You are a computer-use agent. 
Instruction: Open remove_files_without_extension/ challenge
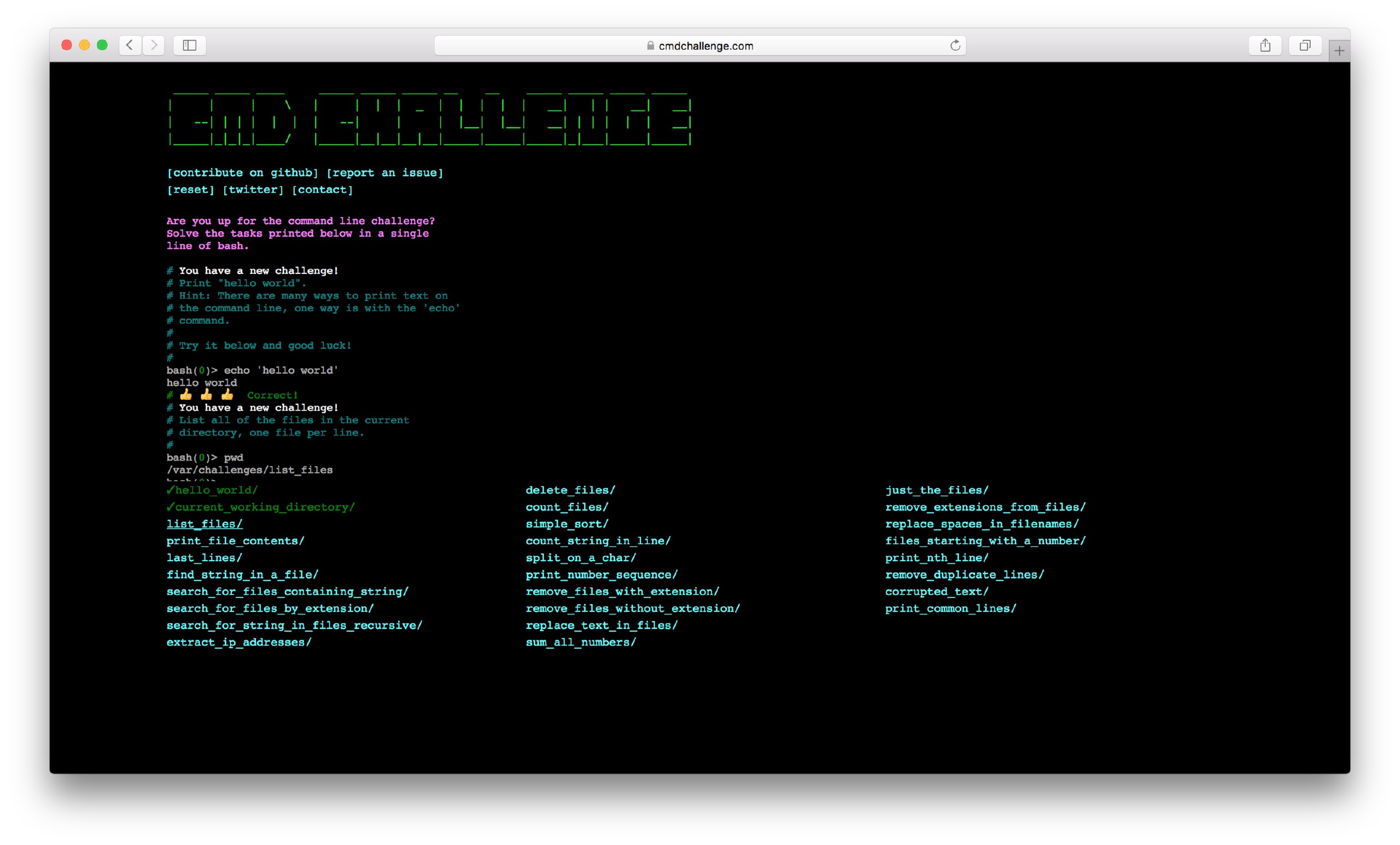pyautogui.click(x=633, y=609)
